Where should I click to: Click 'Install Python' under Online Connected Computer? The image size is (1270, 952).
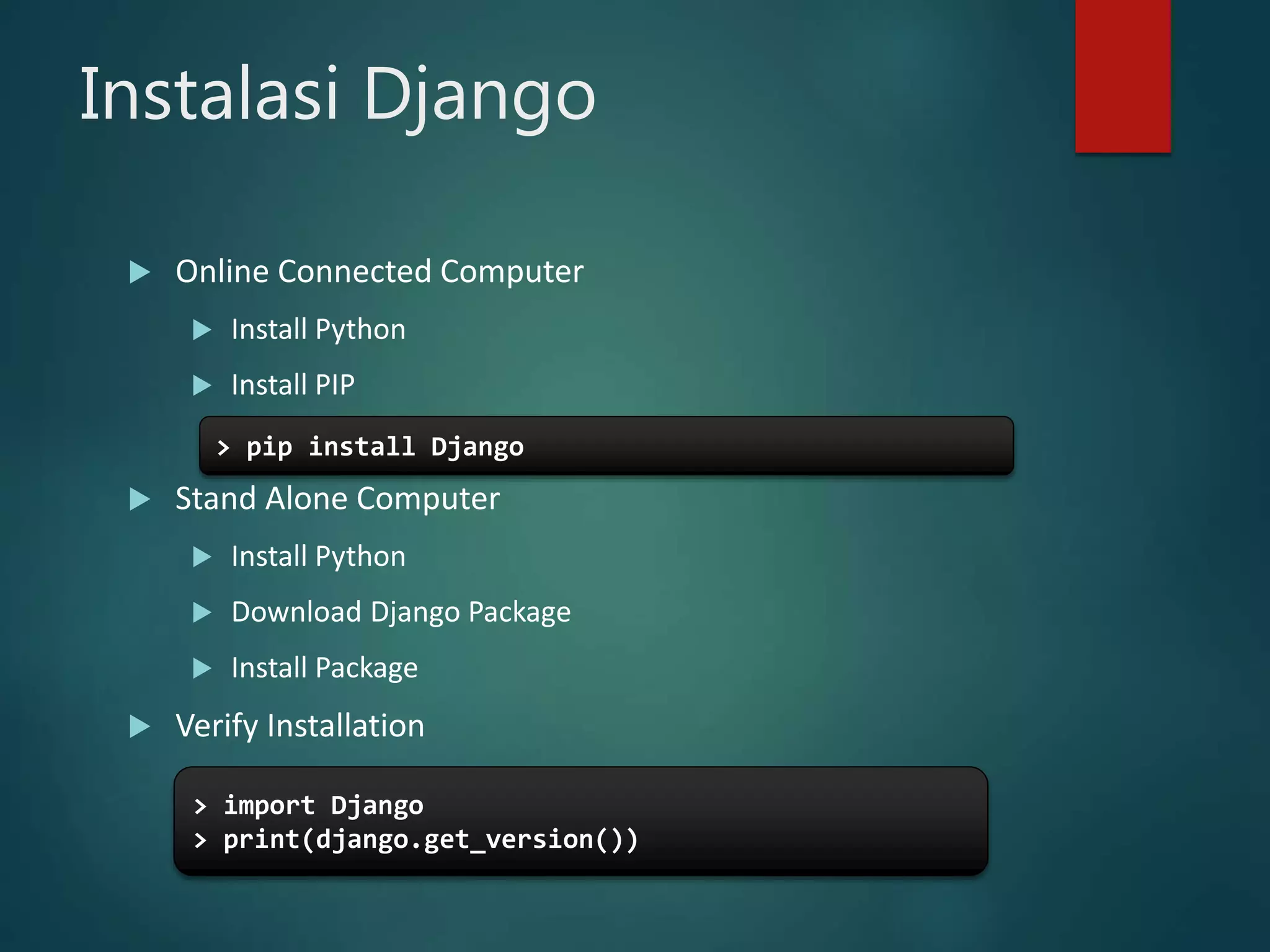point(318,329)
